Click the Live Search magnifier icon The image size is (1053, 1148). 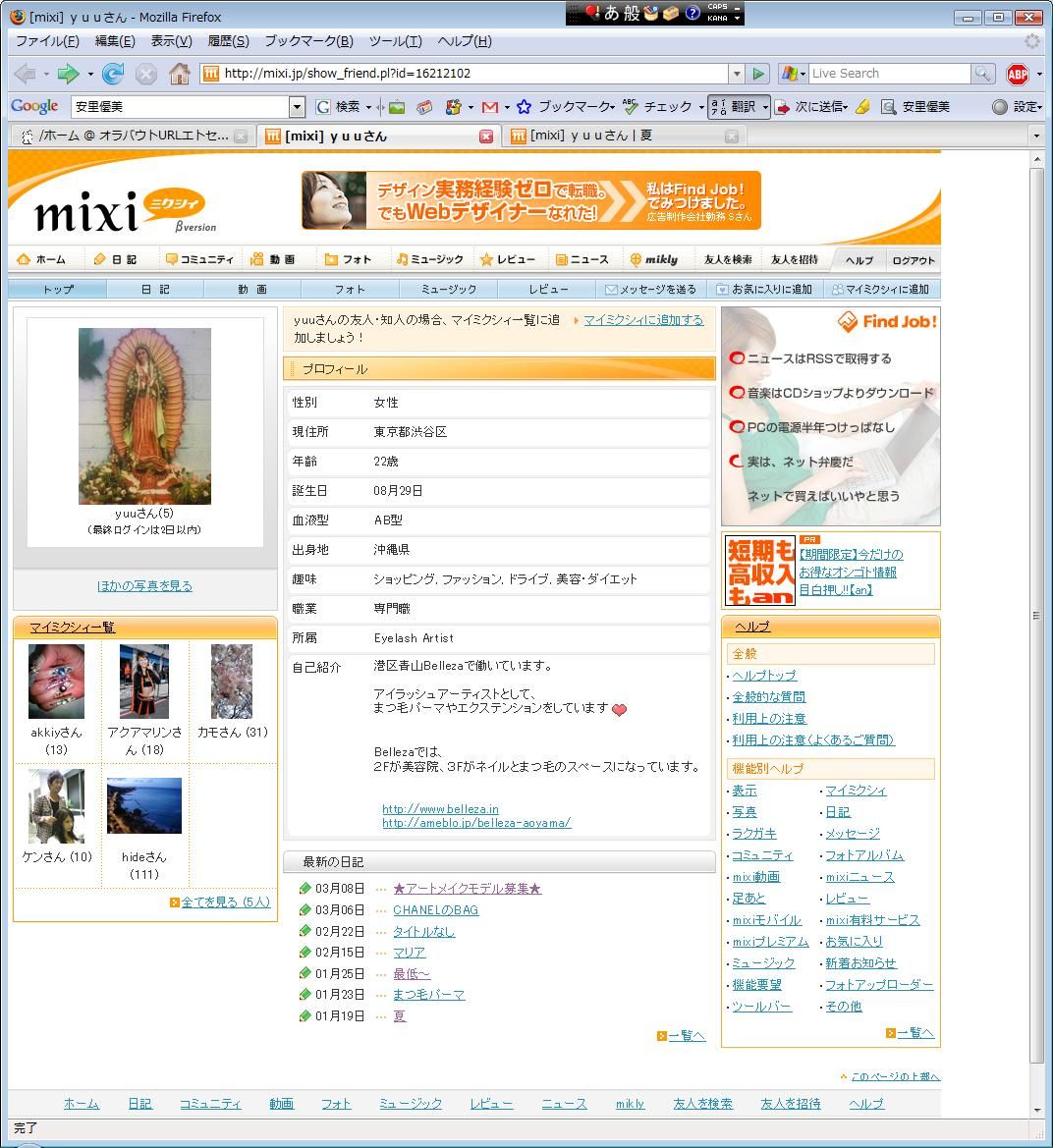click(982, 74)
